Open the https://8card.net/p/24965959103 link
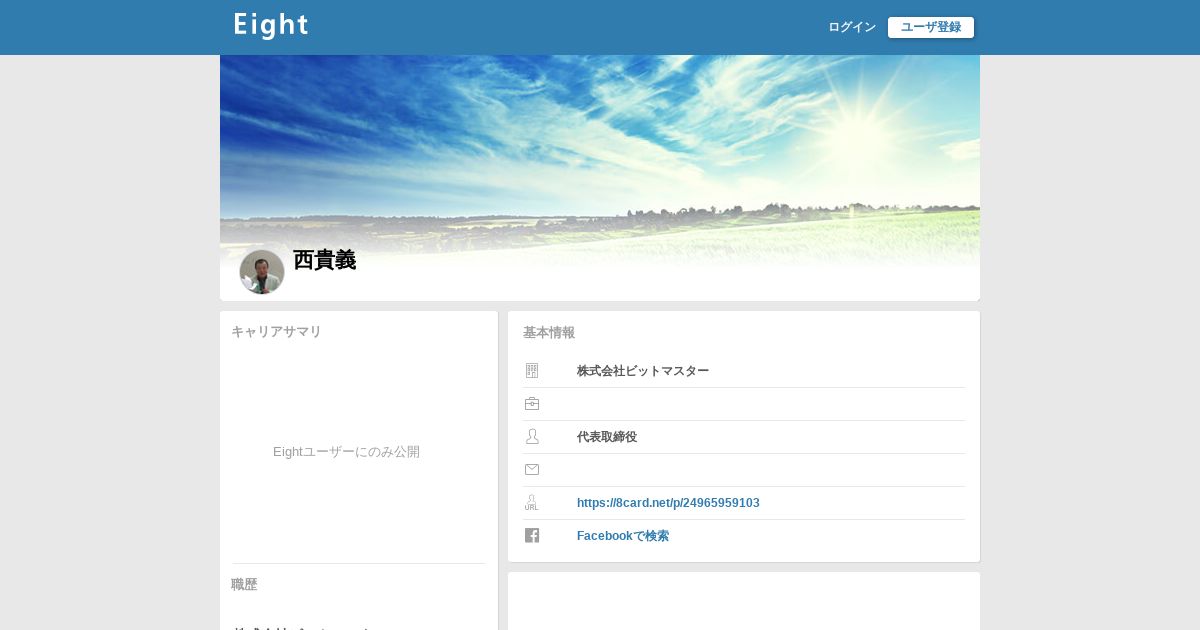1200x630 pixels. [668, 503]
